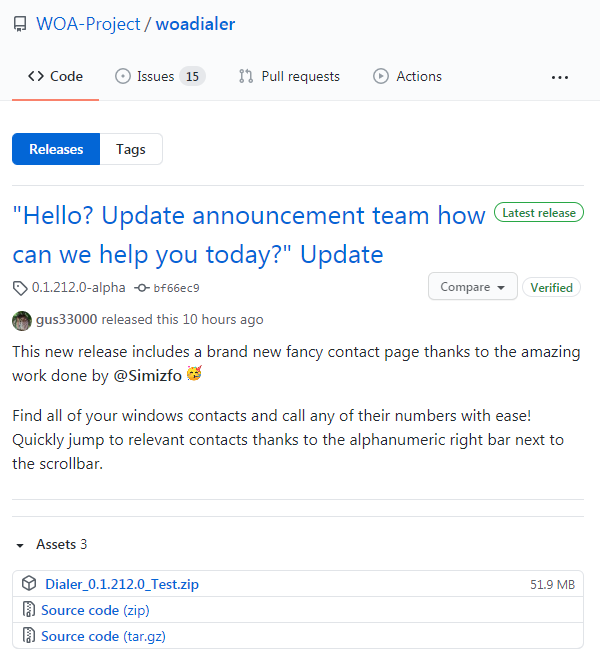600x655 pixels.
Task: Click the tag icon beside 0.1.212.0-alpha
Action: click(20, 288)
